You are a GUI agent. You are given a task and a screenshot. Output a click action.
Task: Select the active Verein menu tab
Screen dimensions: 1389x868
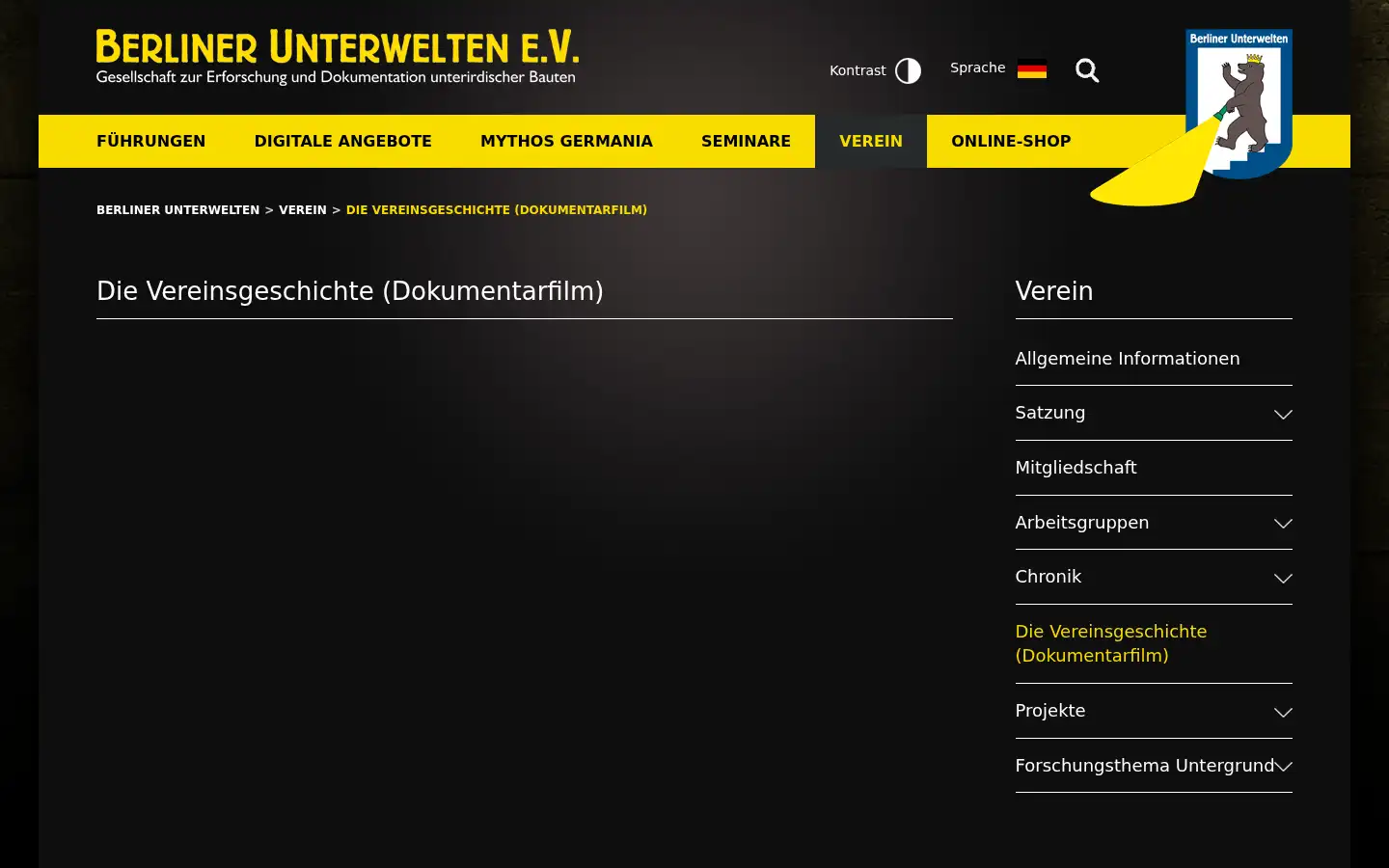point(871,141)
